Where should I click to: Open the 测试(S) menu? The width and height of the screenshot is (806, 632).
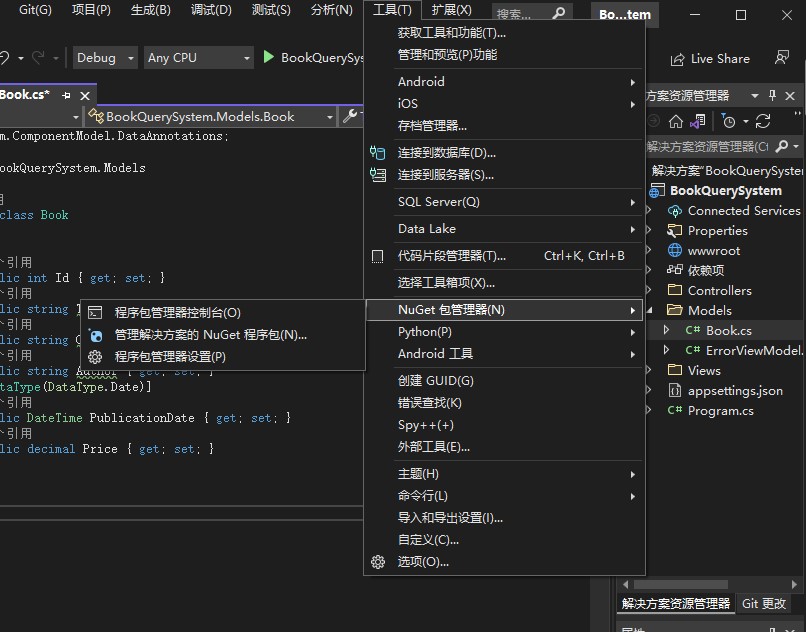271,10
